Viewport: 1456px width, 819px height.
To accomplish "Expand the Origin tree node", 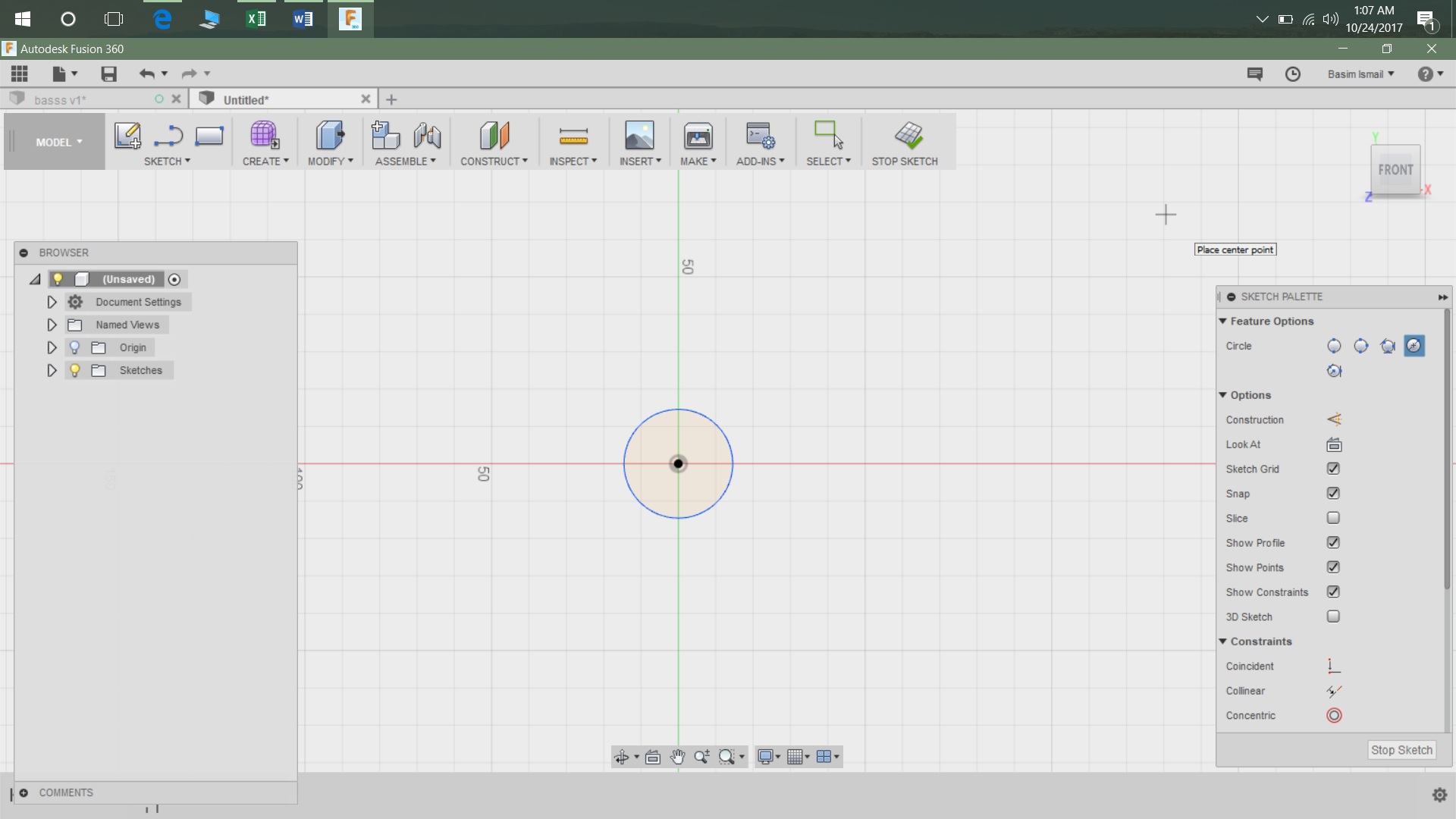I will (x=52, y=347).
